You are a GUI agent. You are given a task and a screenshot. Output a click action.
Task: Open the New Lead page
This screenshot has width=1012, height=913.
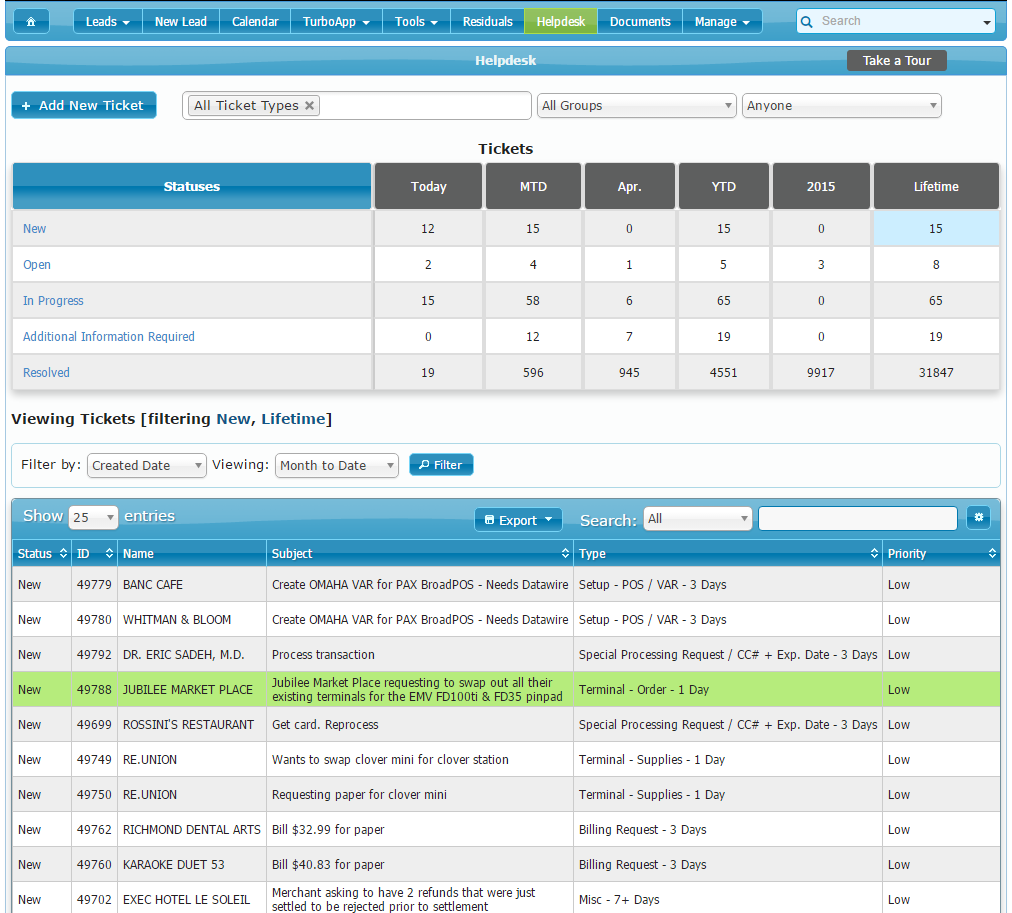tap(181, 21)
